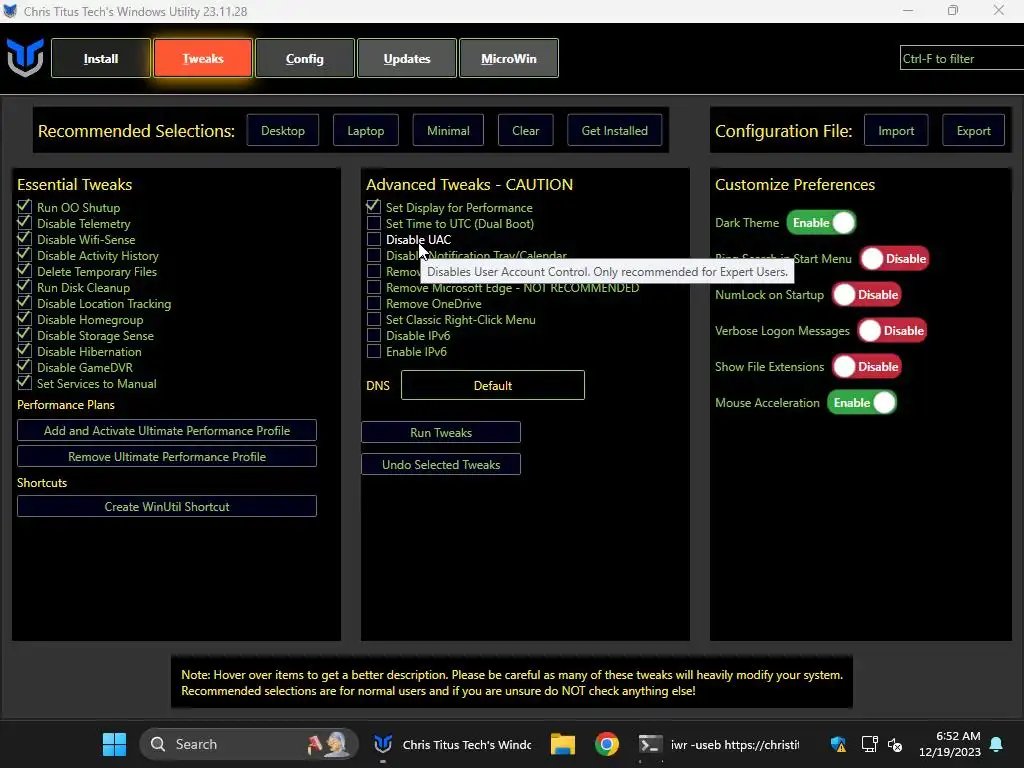Check Remove OneDrive checkbox

(x=374, y=303)
